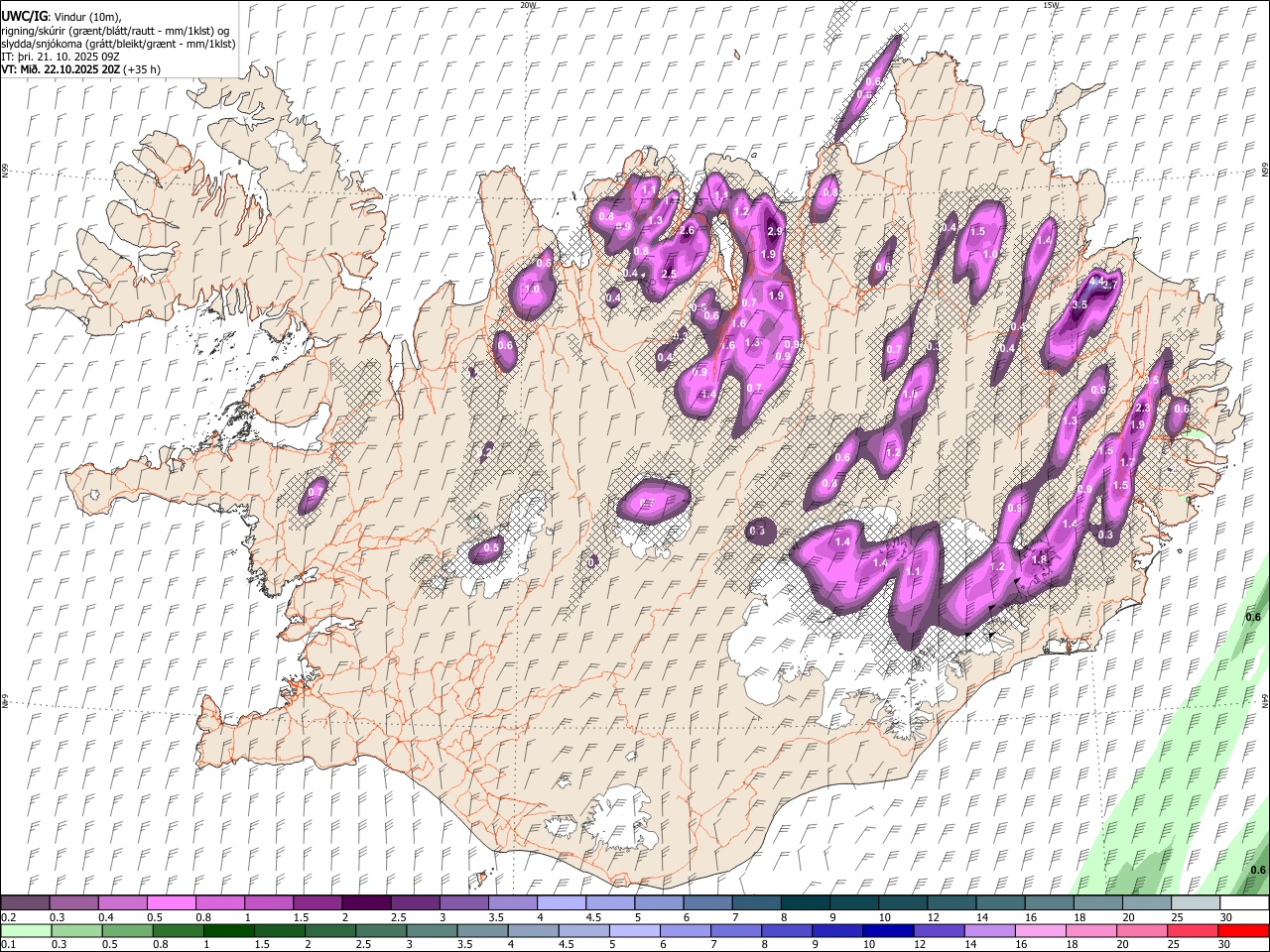
Task: Click the darkest purple swatch labeled 2
Action: coord(365,903)
